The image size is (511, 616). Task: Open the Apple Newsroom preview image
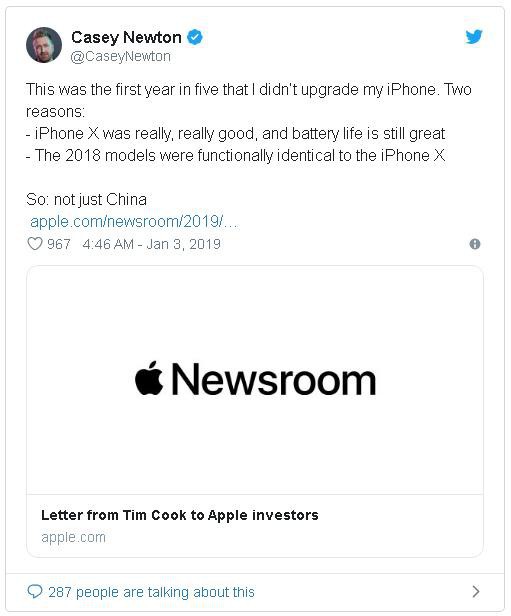tap(255, 380)
